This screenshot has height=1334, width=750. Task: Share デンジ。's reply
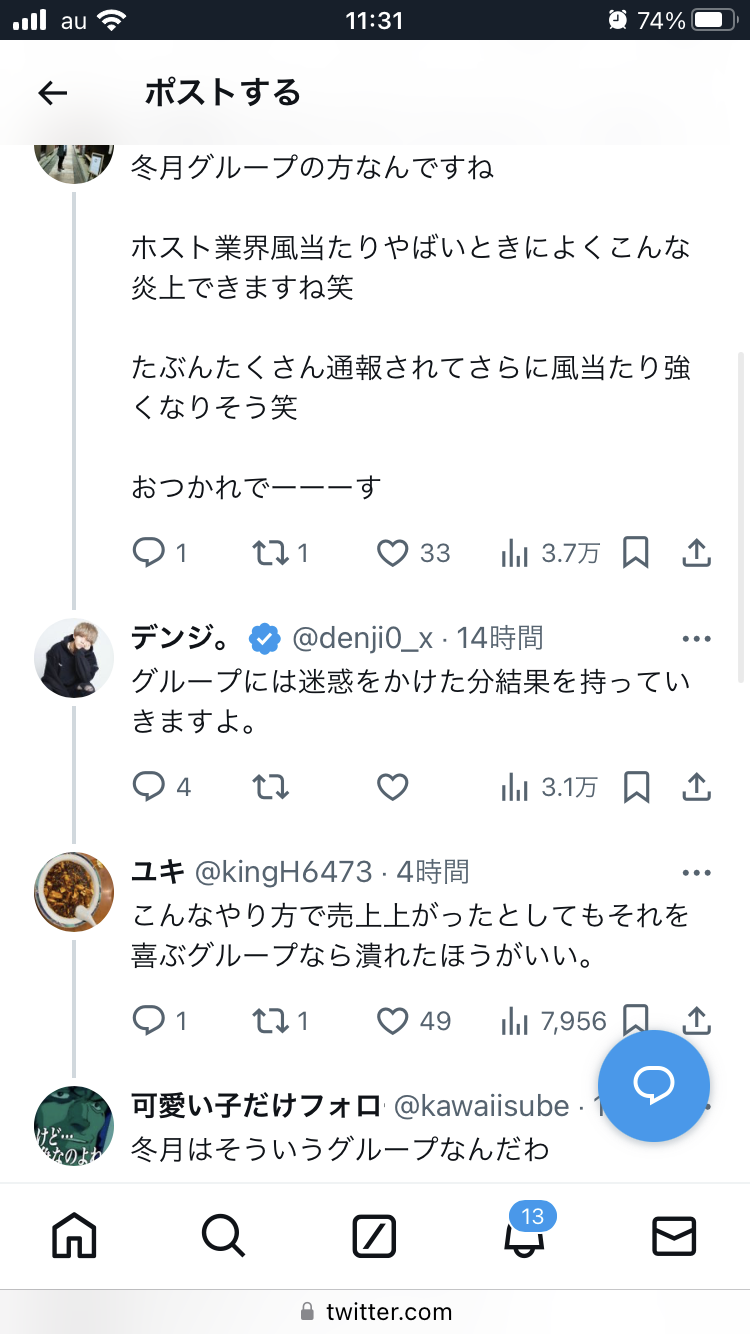(x=696, y=788)
